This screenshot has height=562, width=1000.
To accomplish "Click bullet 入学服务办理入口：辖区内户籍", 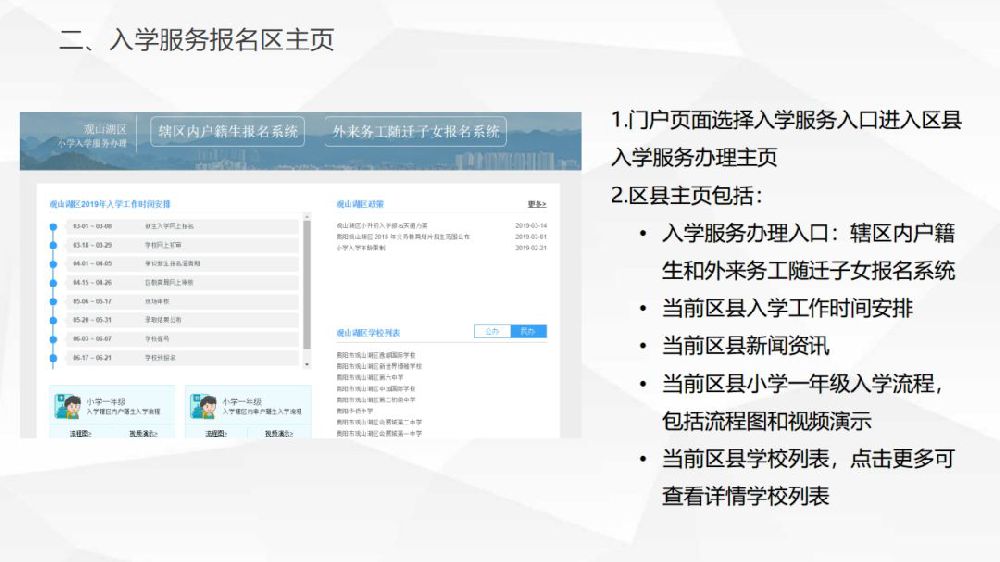I will click(809, 233).
